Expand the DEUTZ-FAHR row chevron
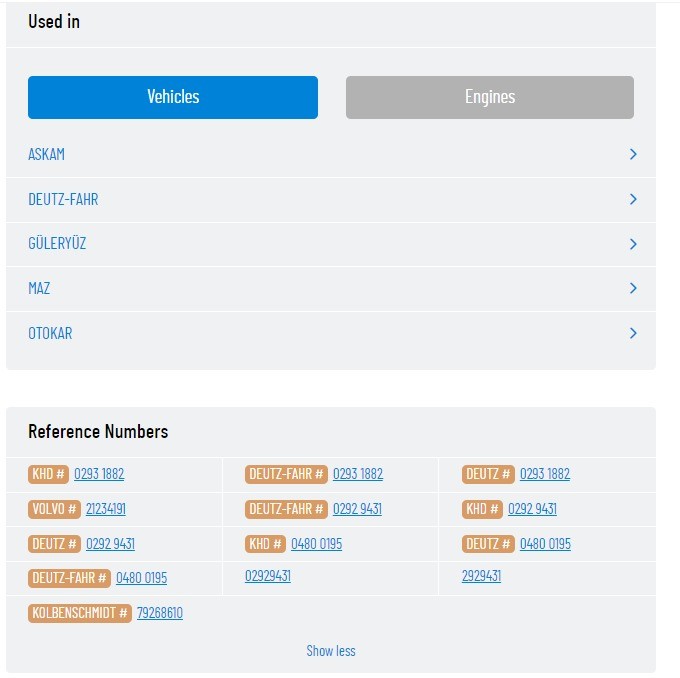Viewport: 680px width, 678px height. [633, 199]
